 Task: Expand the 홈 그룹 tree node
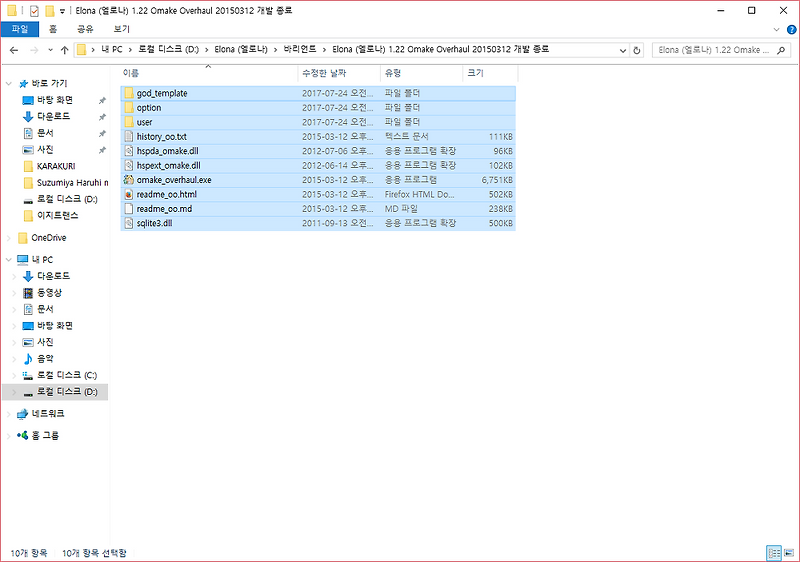click(9, 436)
